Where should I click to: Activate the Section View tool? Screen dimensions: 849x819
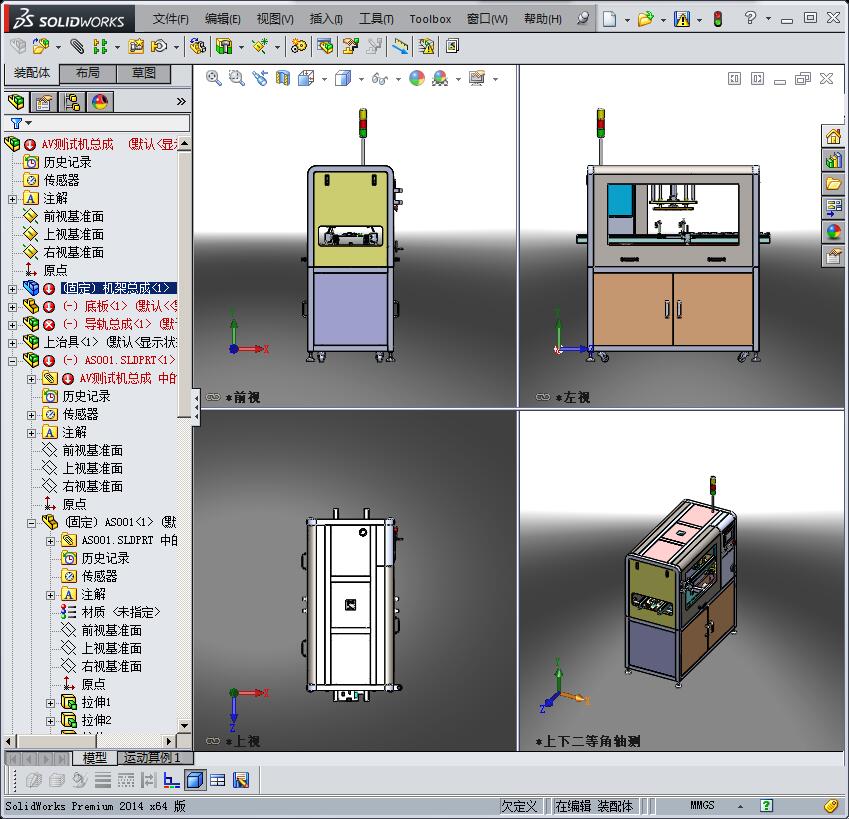tap(281, 78)
